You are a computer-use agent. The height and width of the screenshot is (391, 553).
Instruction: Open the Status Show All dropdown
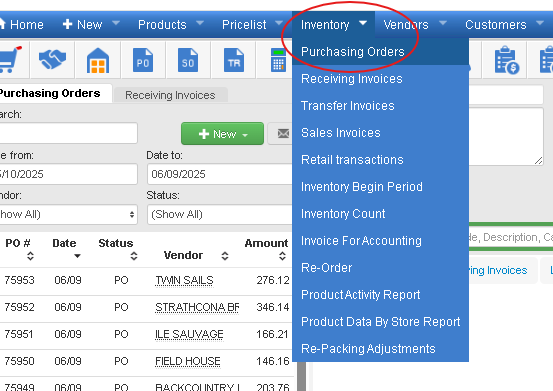219,214
